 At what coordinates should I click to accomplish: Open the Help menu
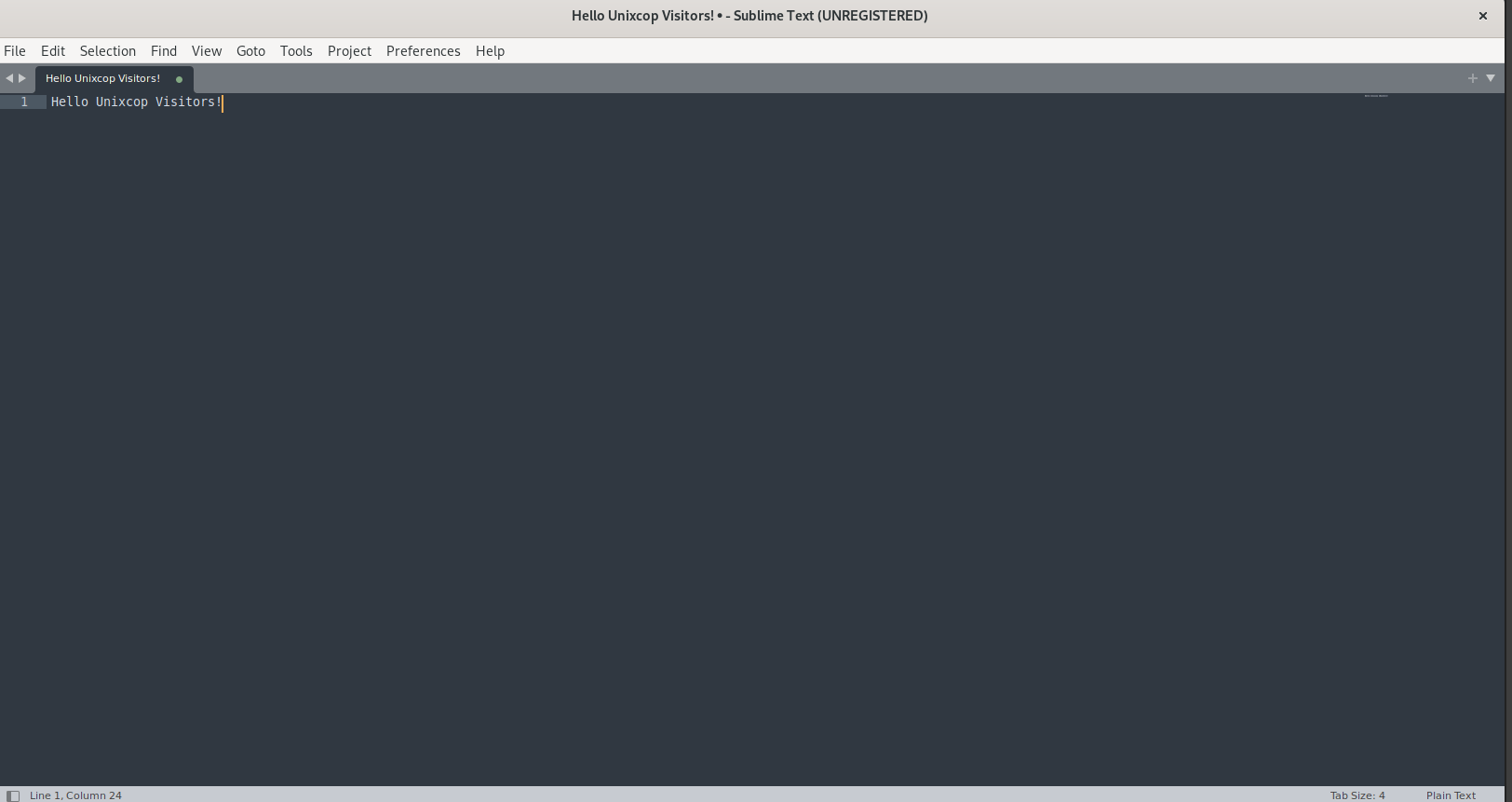coord(490,51)
